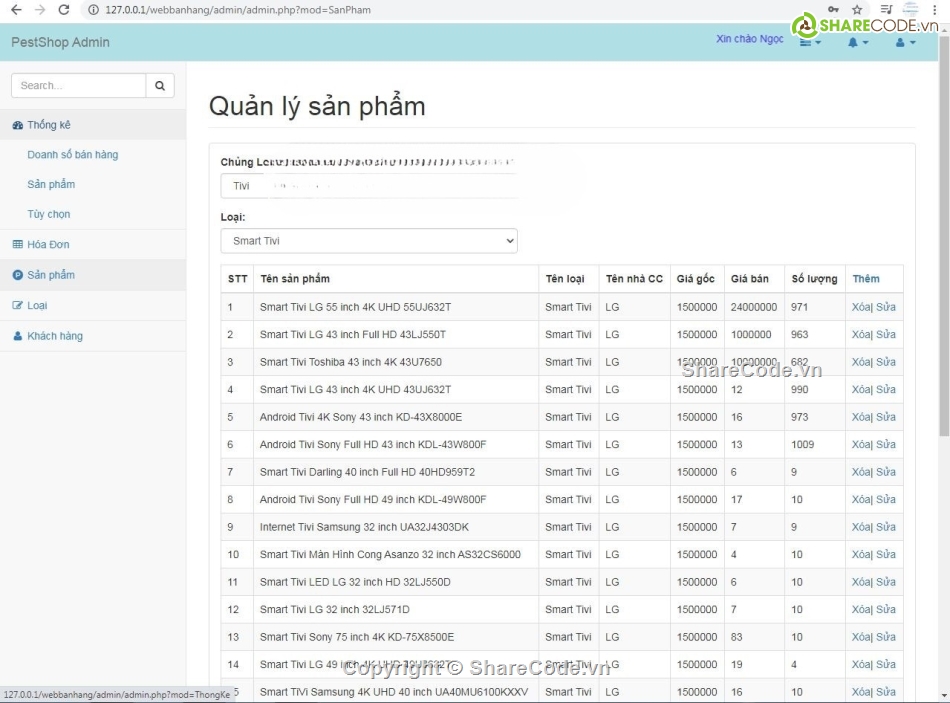Bookmark page with star icon

pyautogui.click(x=857, y=9)
